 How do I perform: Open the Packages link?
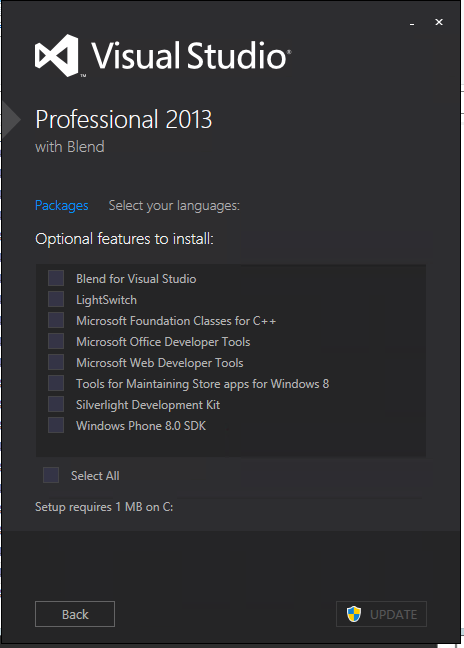pos(62,205)
